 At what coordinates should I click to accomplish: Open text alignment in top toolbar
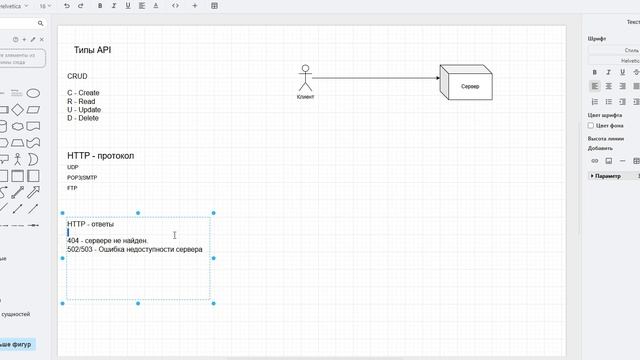pyautogui.click(x=142, y=6)
